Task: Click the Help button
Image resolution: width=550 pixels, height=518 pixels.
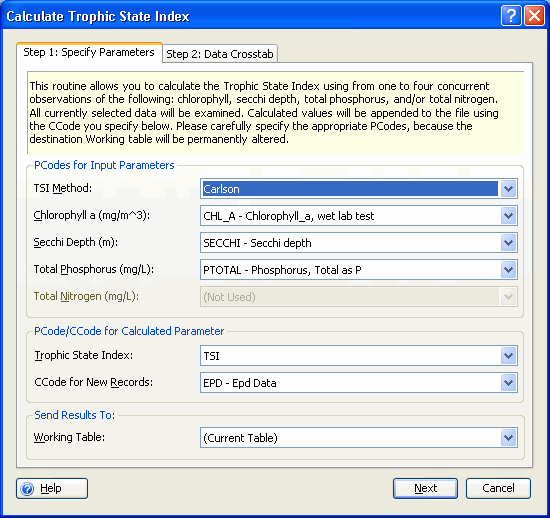Action: click(52, 488)
